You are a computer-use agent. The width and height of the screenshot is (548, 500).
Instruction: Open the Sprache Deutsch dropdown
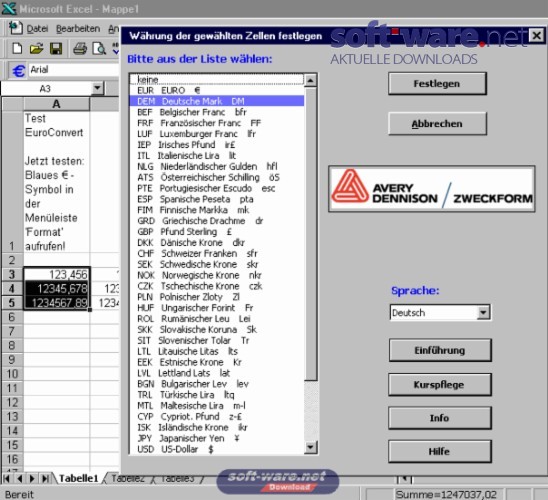pyautogui.click(x=483, y=312)
